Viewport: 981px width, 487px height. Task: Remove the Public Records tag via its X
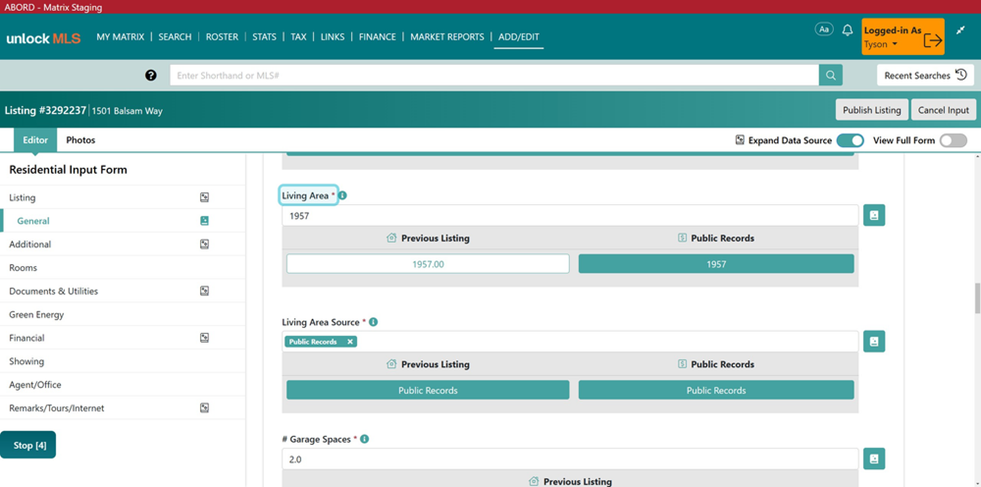pyautogui.click(x=350, y=342)
